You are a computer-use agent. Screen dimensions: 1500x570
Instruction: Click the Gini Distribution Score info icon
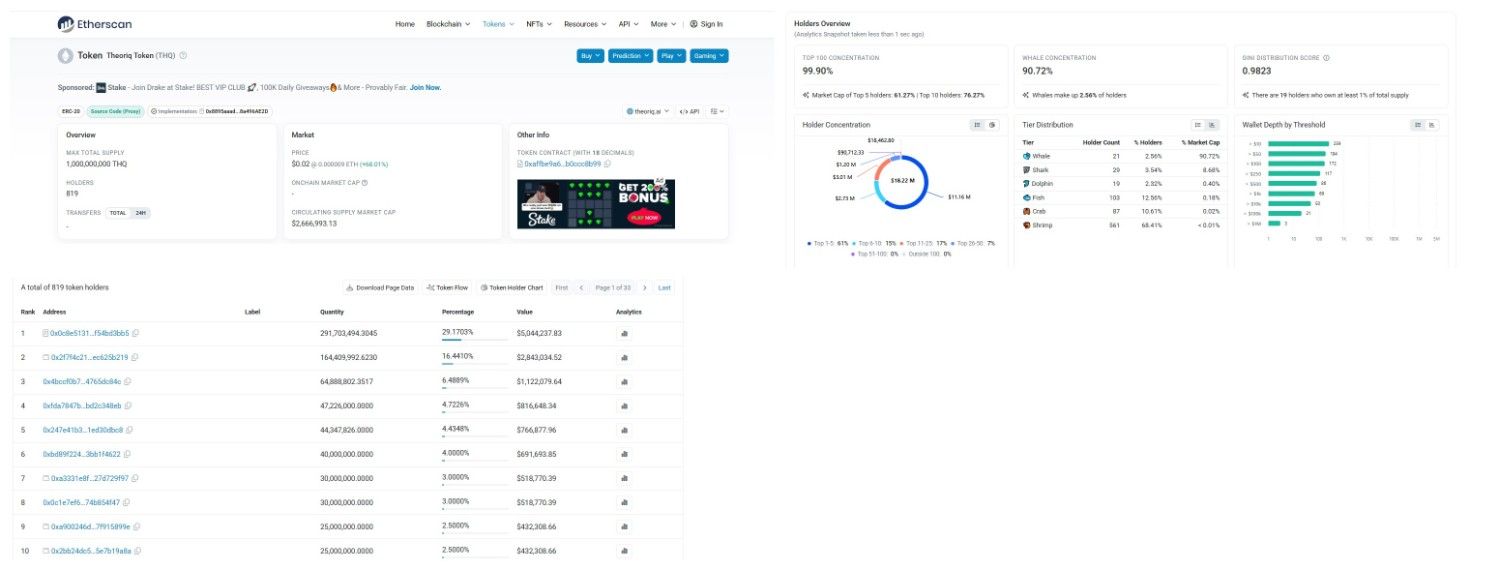tap(1327, 58)
